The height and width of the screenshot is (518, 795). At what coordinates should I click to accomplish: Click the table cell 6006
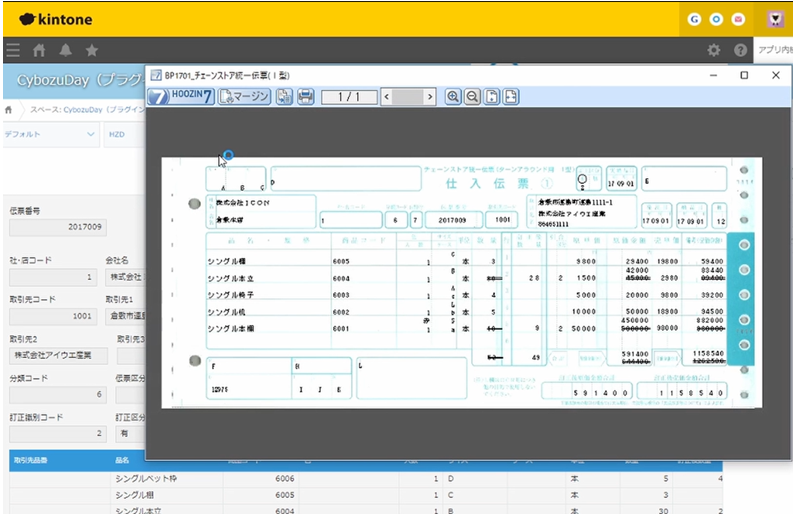[x=261, y=479]
